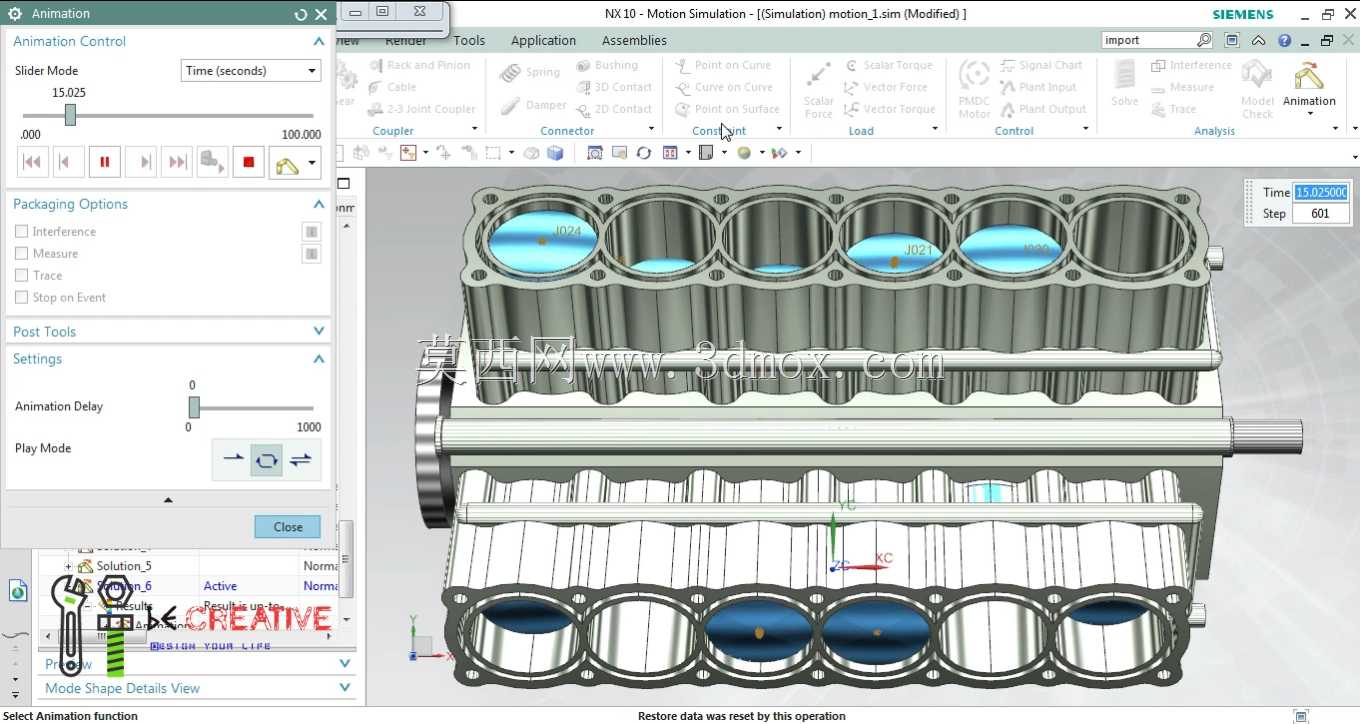Open the Application ribbon tab
1360x724 pixels.
[543, 40]
